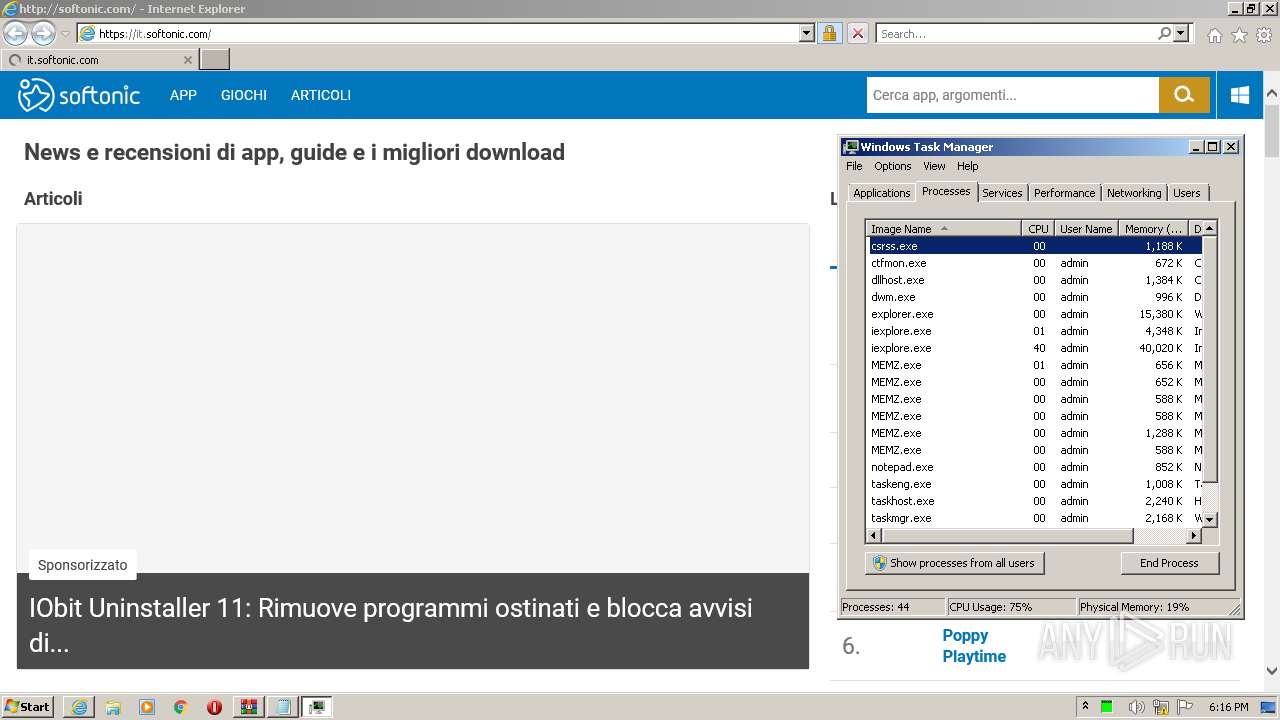This screenshot has height=720, width=1280.
Task: Open a new tab in Internet Explorer
Action: (x=214, y=59)
